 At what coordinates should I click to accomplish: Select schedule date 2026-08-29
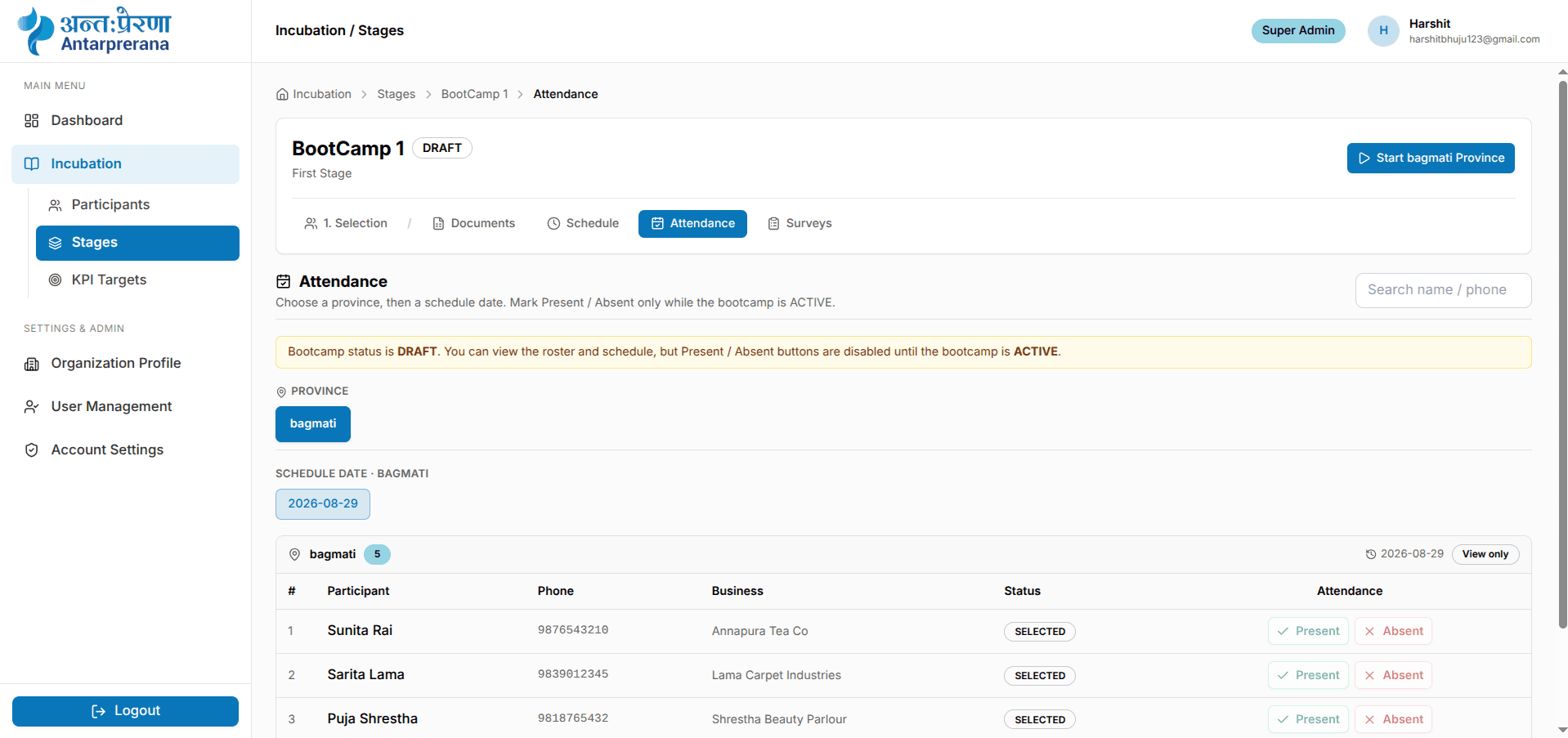point(323,504)
